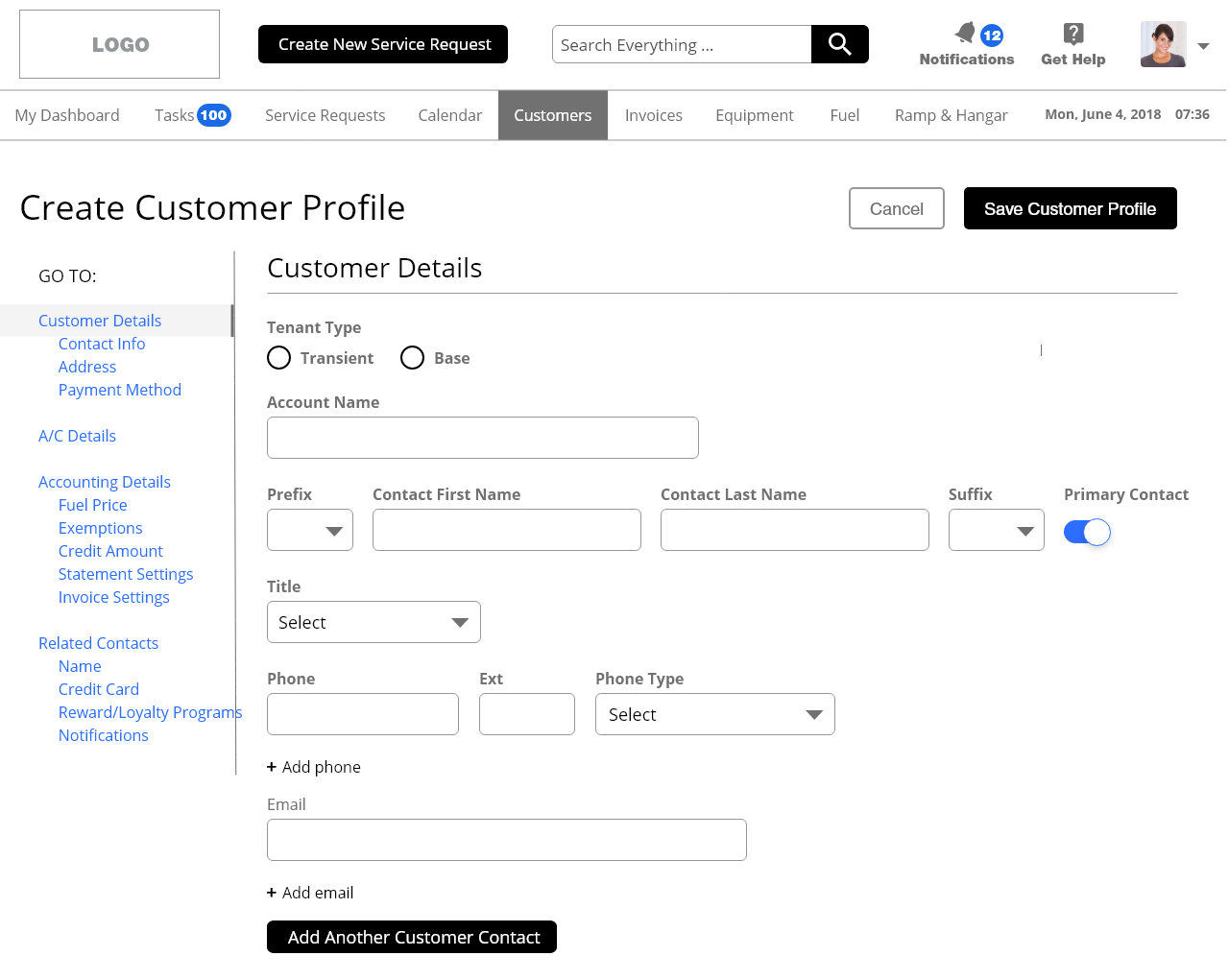This screenshot has height=980, width=1229.
Task: Click the Tasks 100 count badge
Action: tap(213, 115)
